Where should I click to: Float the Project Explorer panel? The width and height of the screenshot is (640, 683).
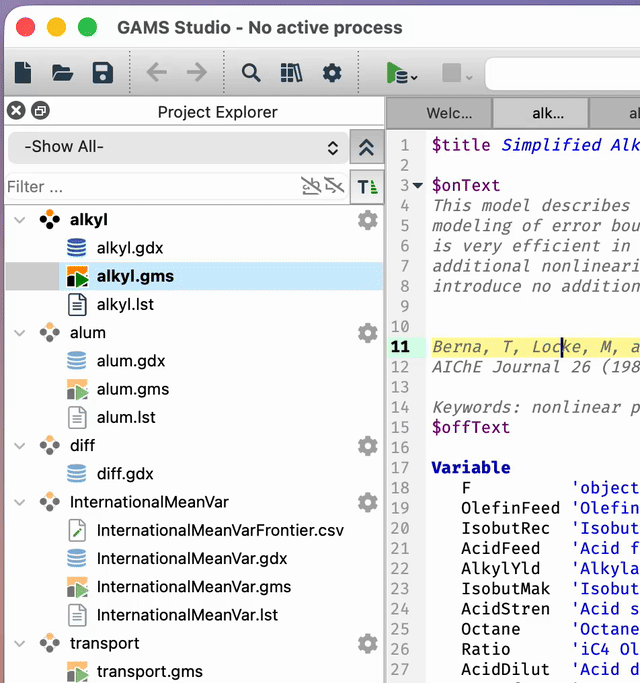coord(40,111)
